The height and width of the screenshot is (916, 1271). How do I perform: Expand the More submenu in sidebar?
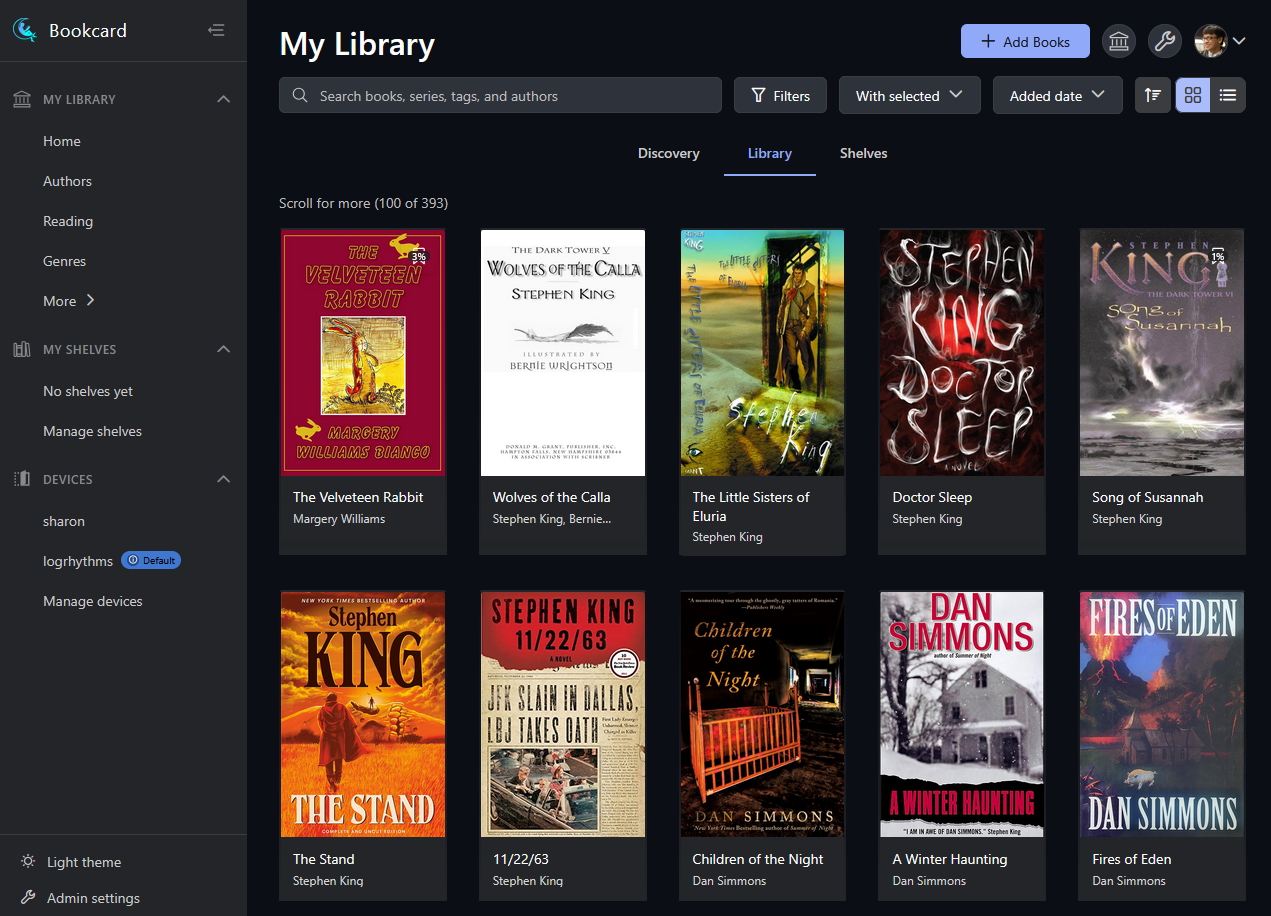pos(69,301)
